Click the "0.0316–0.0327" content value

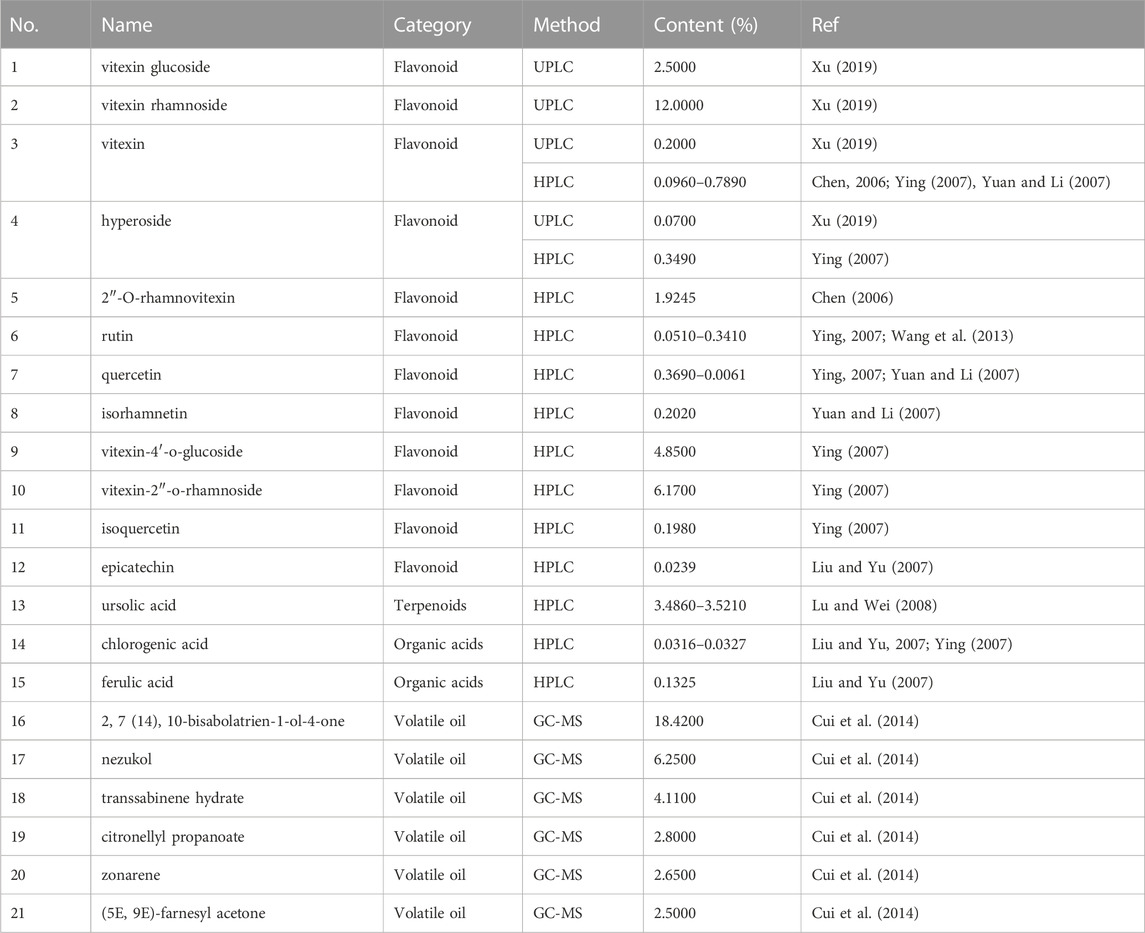click(700, 644)
